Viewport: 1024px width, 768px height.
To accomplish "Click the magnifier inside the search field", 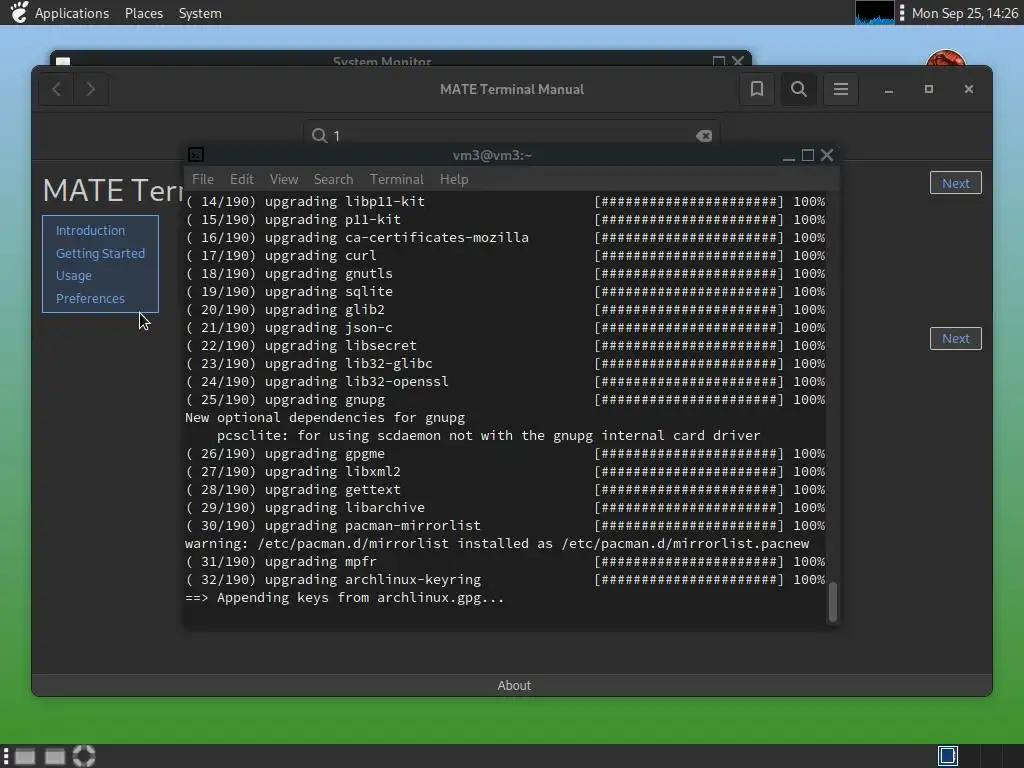I will click(x=319, y=135).
